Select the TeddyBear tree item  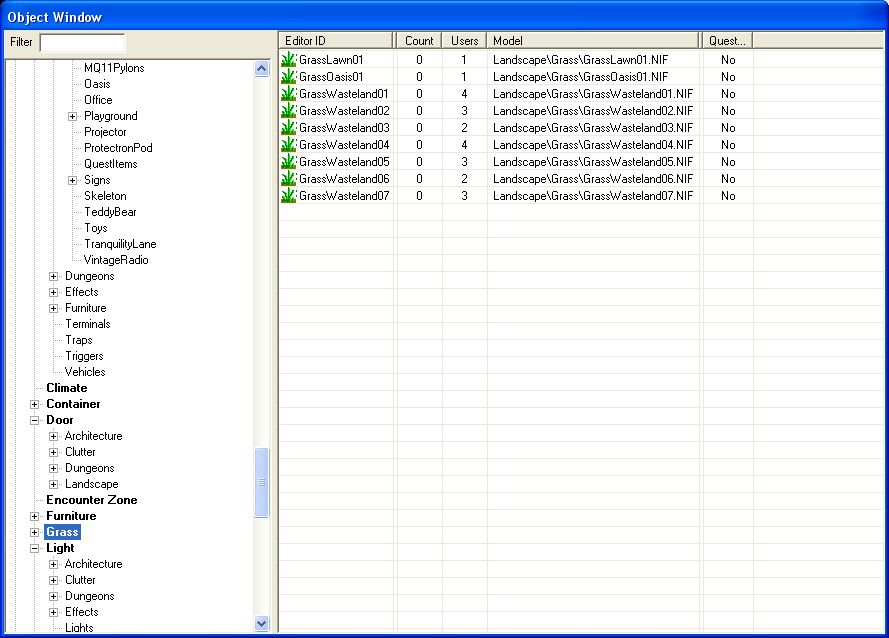pyautogui.click(x=111, y=212)
